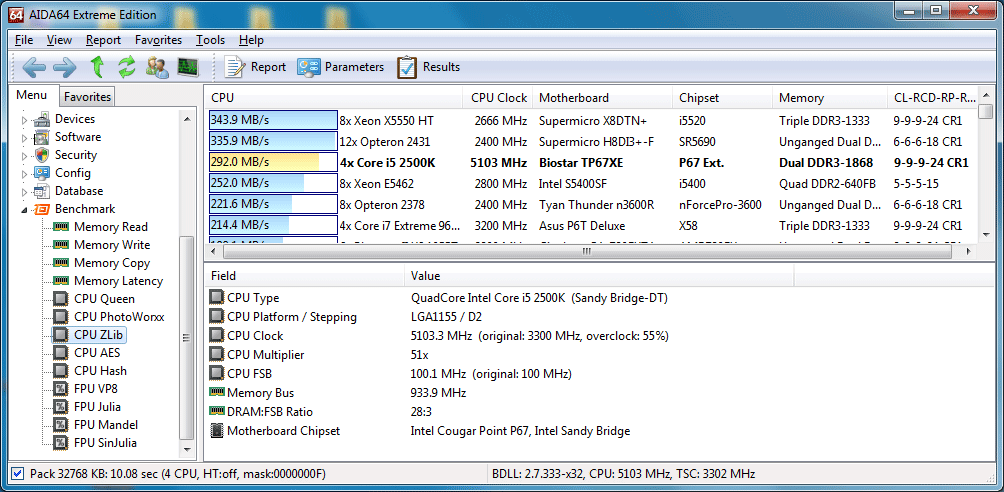Select the Config icon in tree
This screenshot has height=492, width=1004.
pos(42,173)
